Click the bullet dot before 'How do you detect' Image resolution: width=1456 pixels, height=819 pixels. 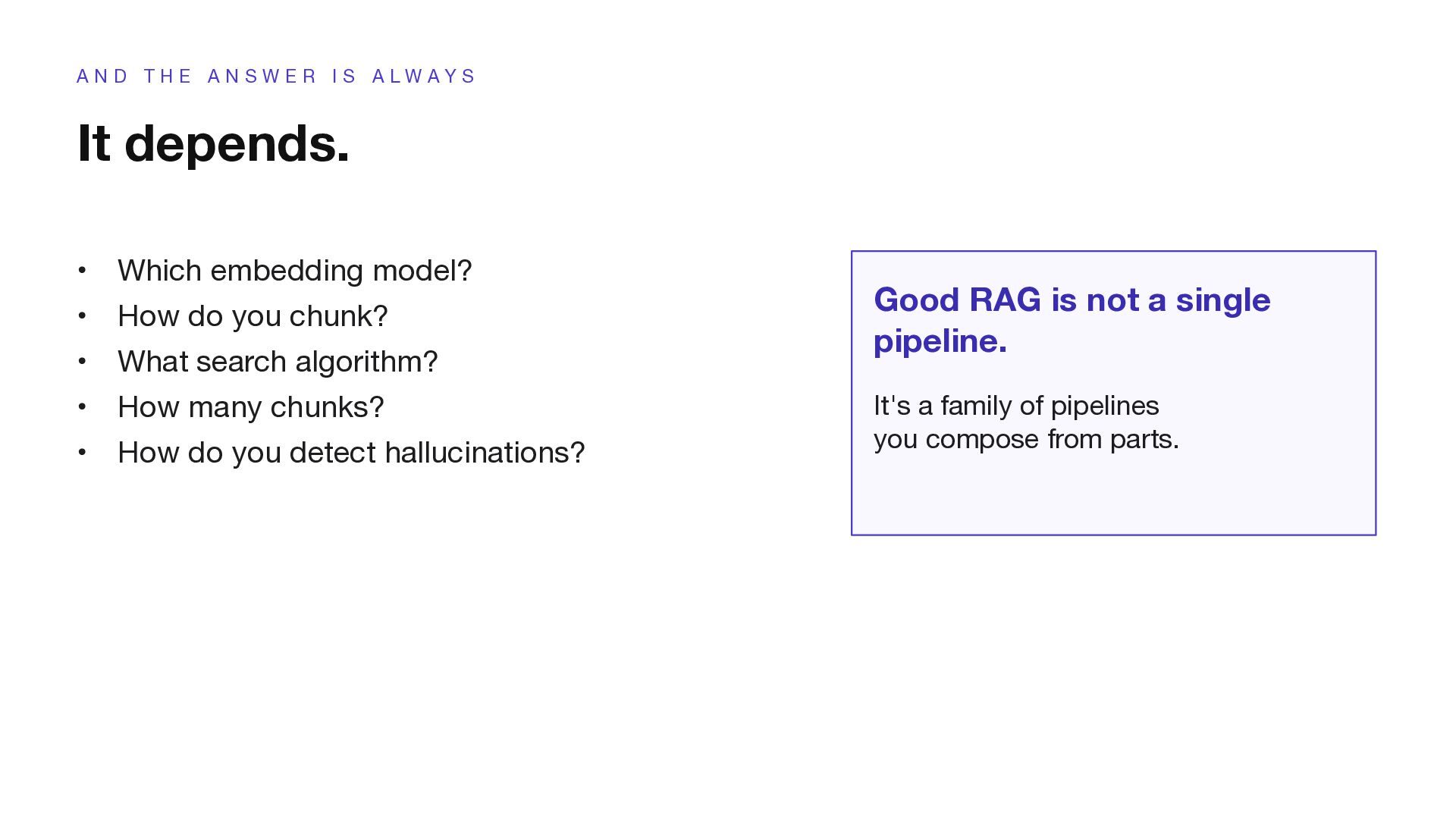(x=82, y=453)
